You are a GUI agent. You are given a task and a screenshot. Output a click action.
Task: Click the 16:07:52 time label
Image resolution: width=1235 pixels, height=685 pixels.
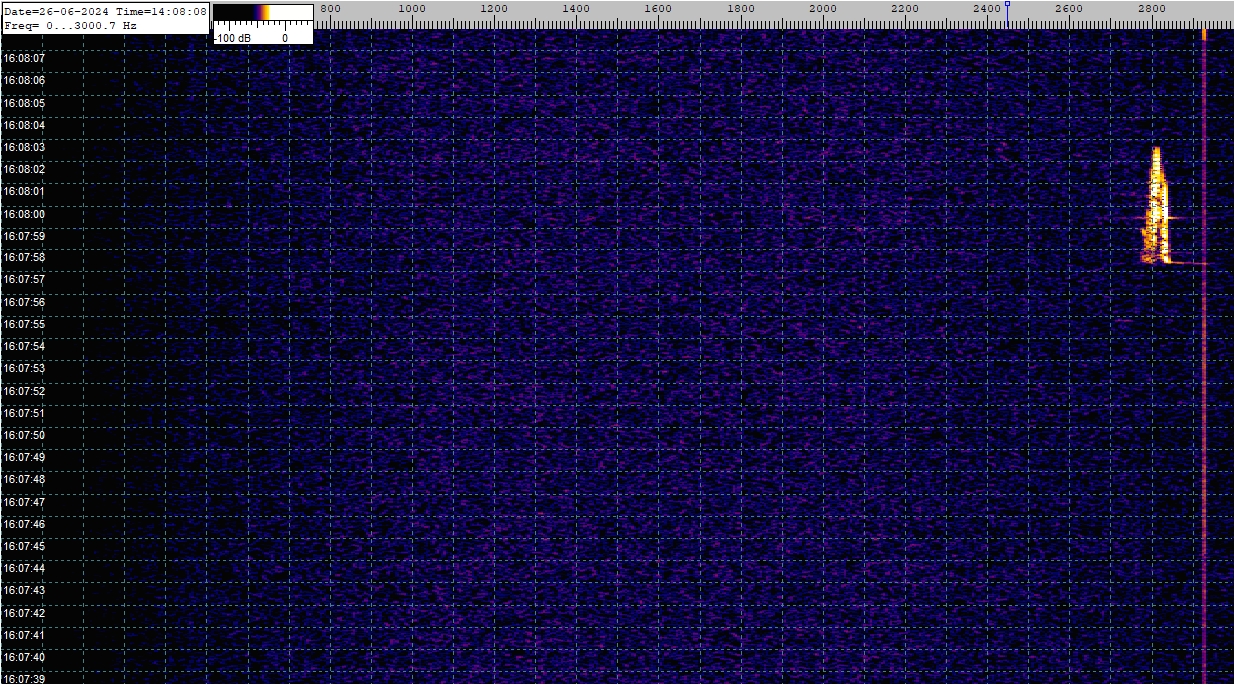24,391
